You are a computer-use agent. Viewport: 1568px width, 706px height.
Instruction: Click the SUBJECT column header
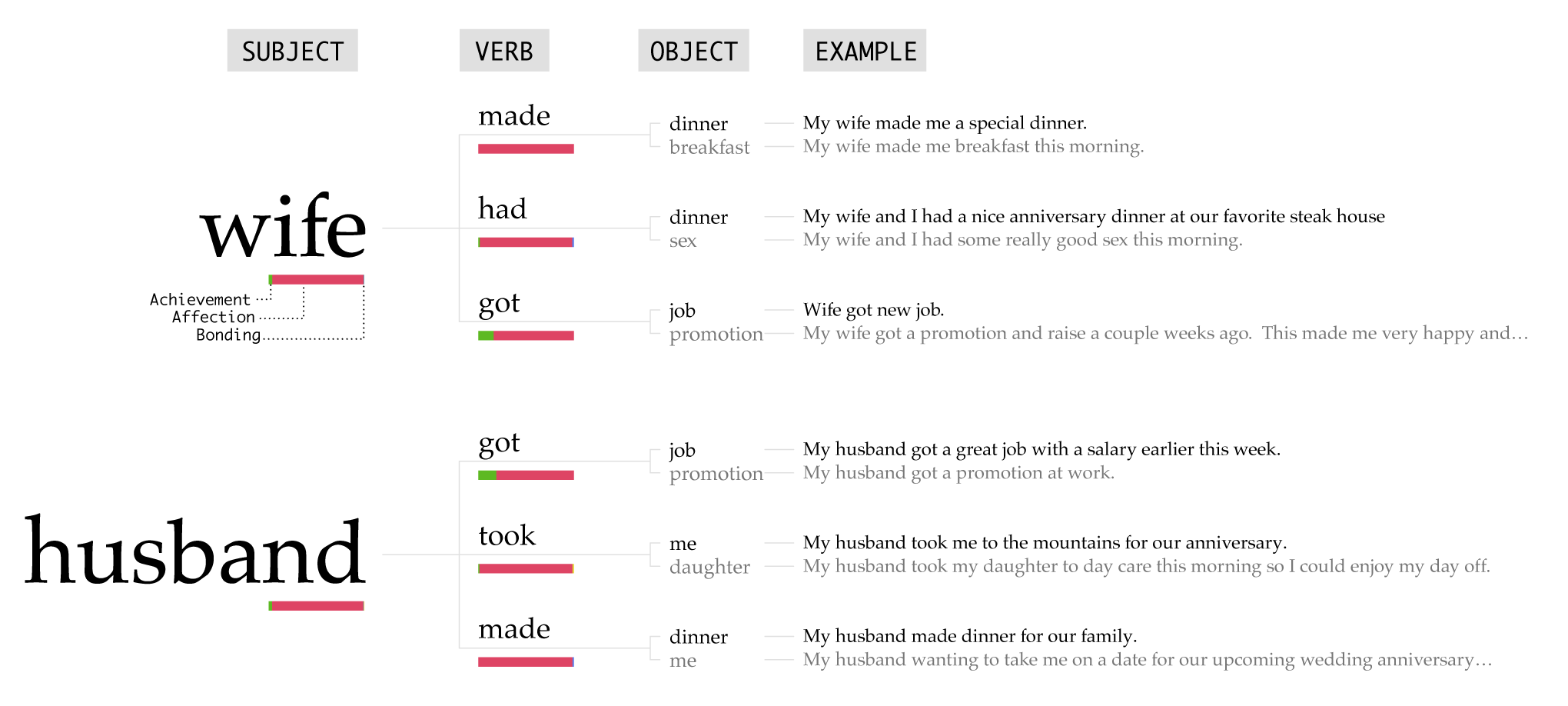click(x=292, y=51)
